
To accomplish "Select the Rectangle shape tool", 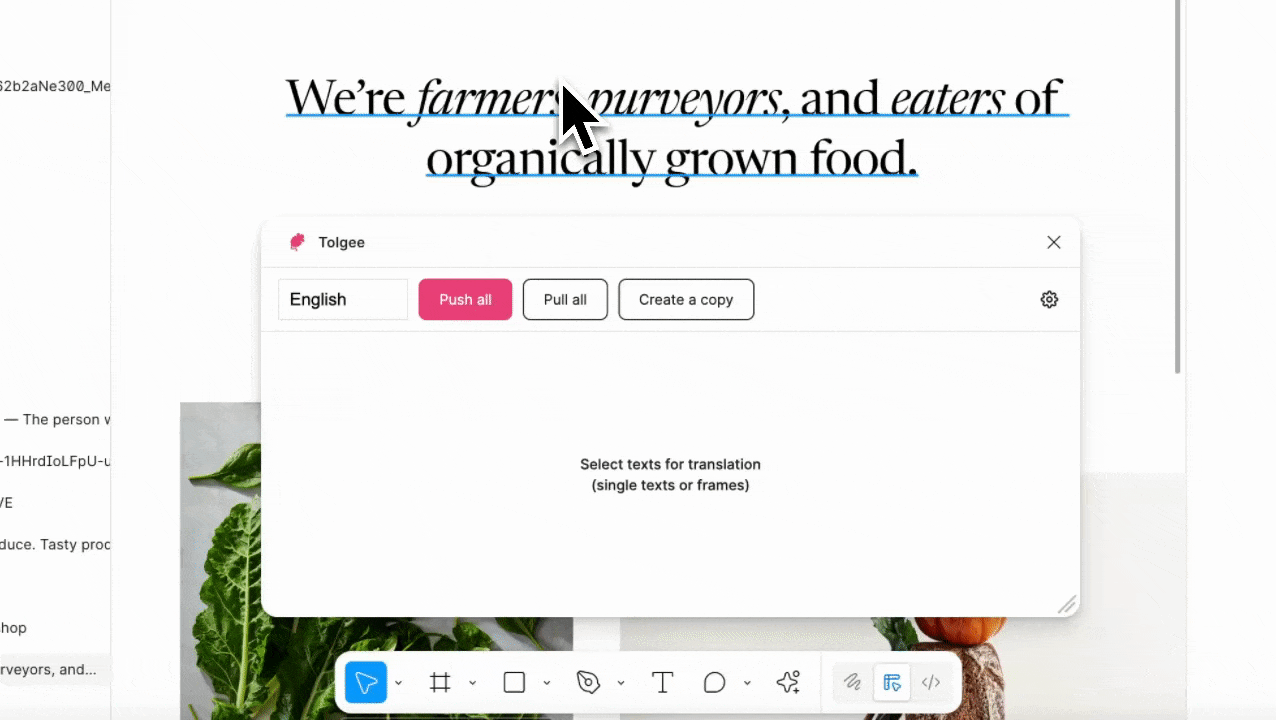I will [514, 683].
